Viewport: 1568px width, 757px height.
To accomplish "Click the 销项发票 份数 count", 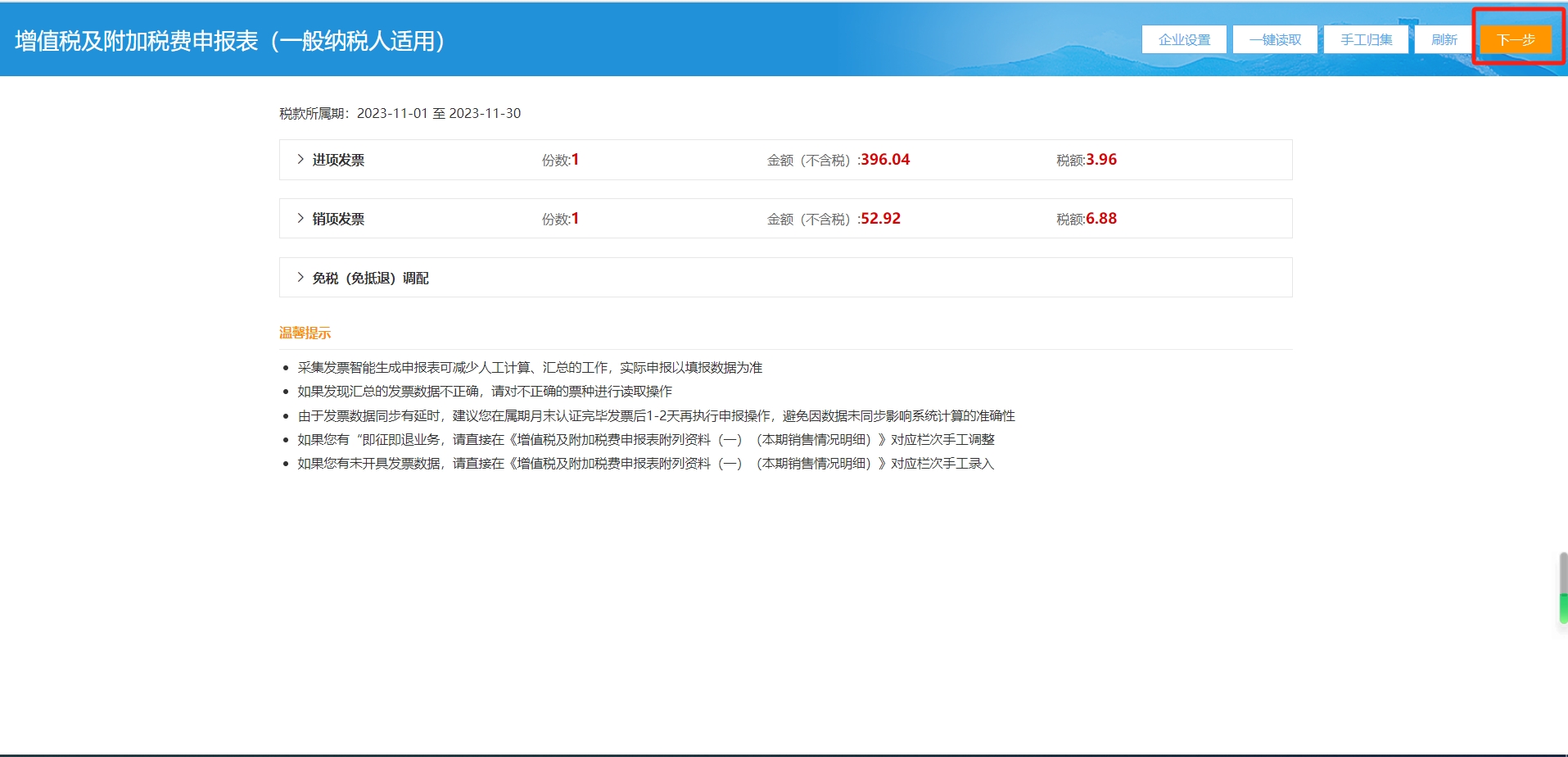I will click(x=575, y=219).
